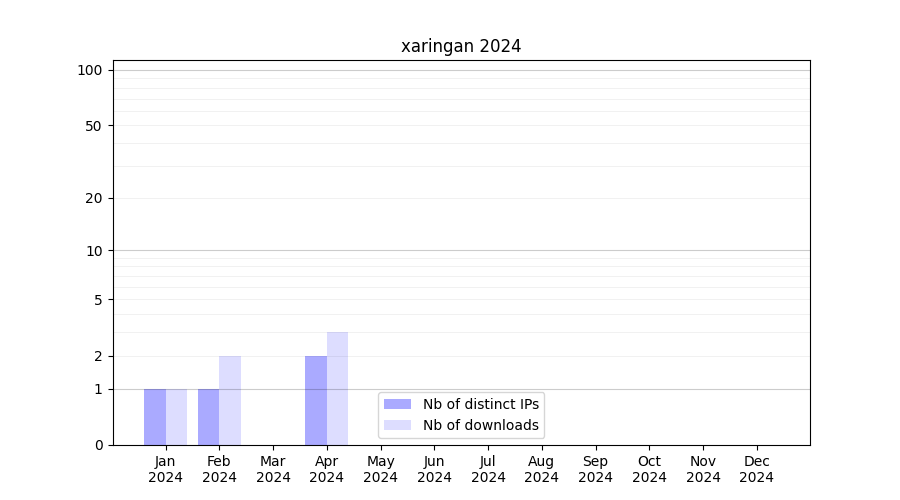Image resolution: width=900 pixels, height=500 pixels.
Task: Select the '50' y-axis tick label
Action: click(94, 126)
